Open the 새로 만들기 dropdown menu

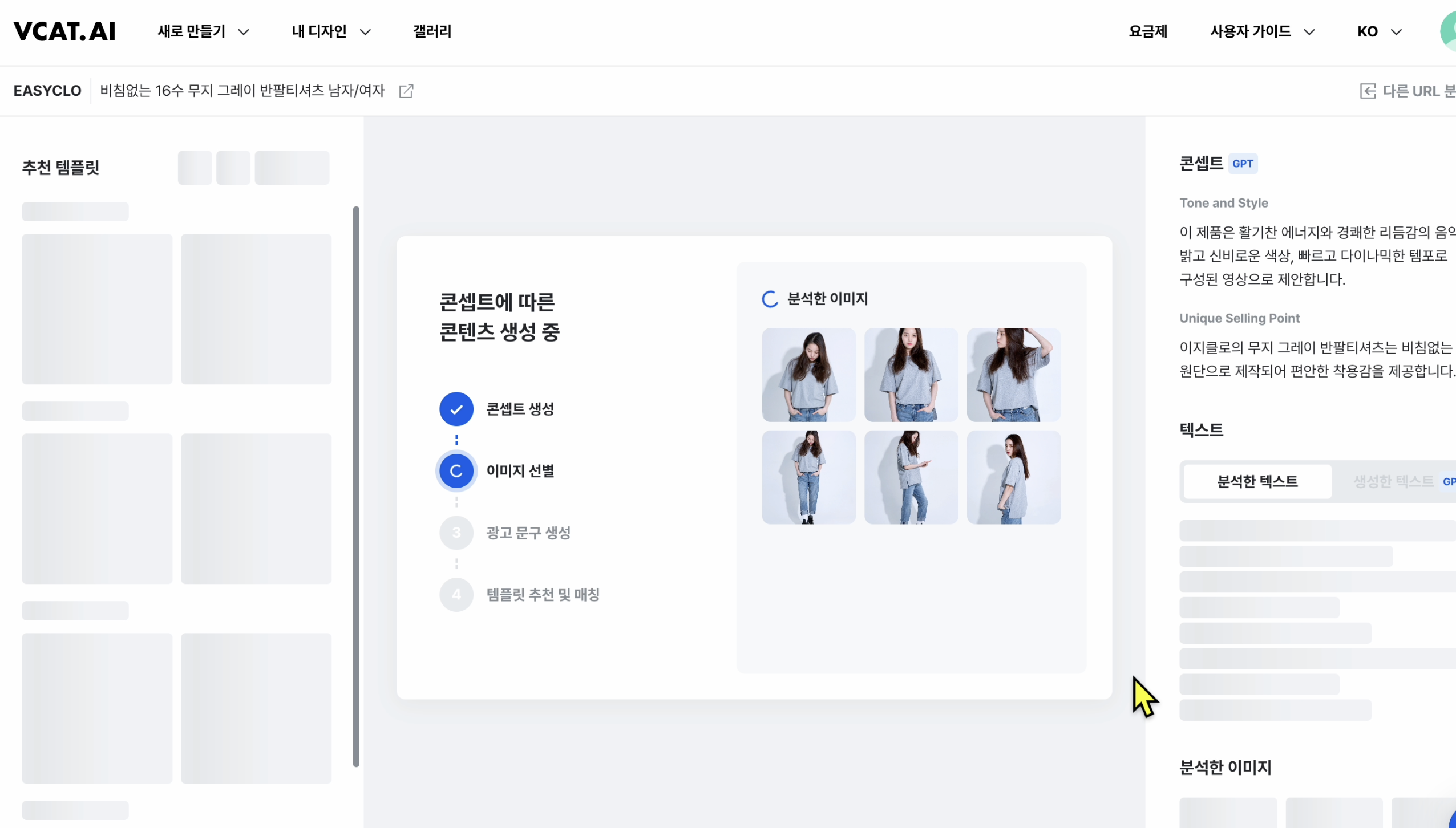tap(203, 31)
